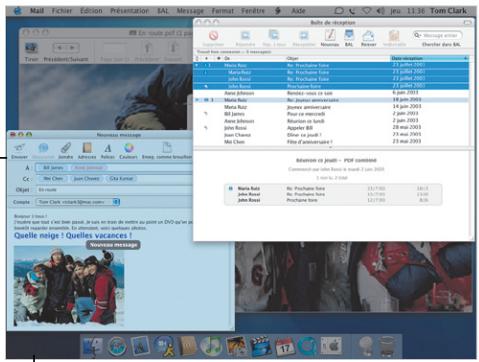479x362 pixels.
Task: Select the Bill James recipient token
Action: point(53,168)
